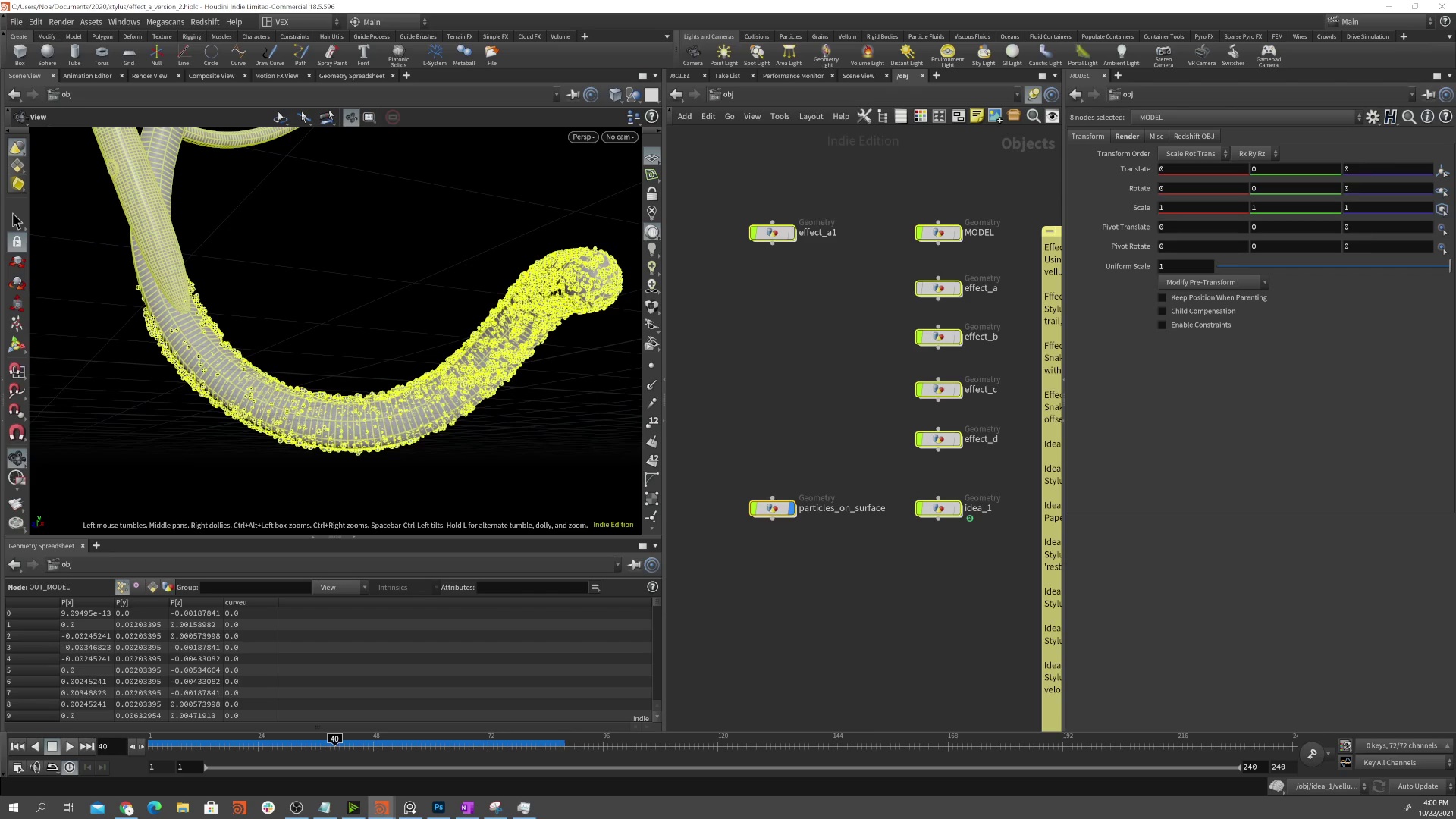Select the Spray Paint shelf tool
The image size is (1456, 819).
pos(332,55)
